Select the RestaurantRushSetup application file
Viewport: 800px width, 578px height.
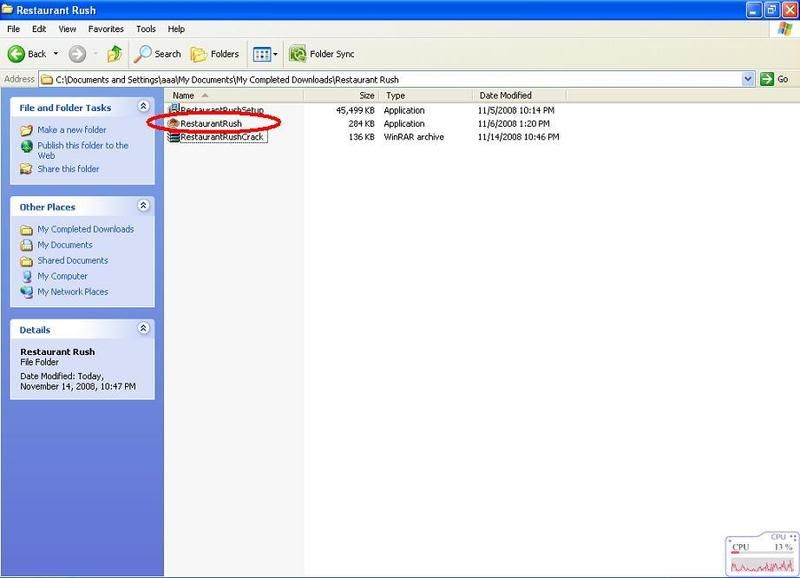pyautogui.click(x=221, y=109)
